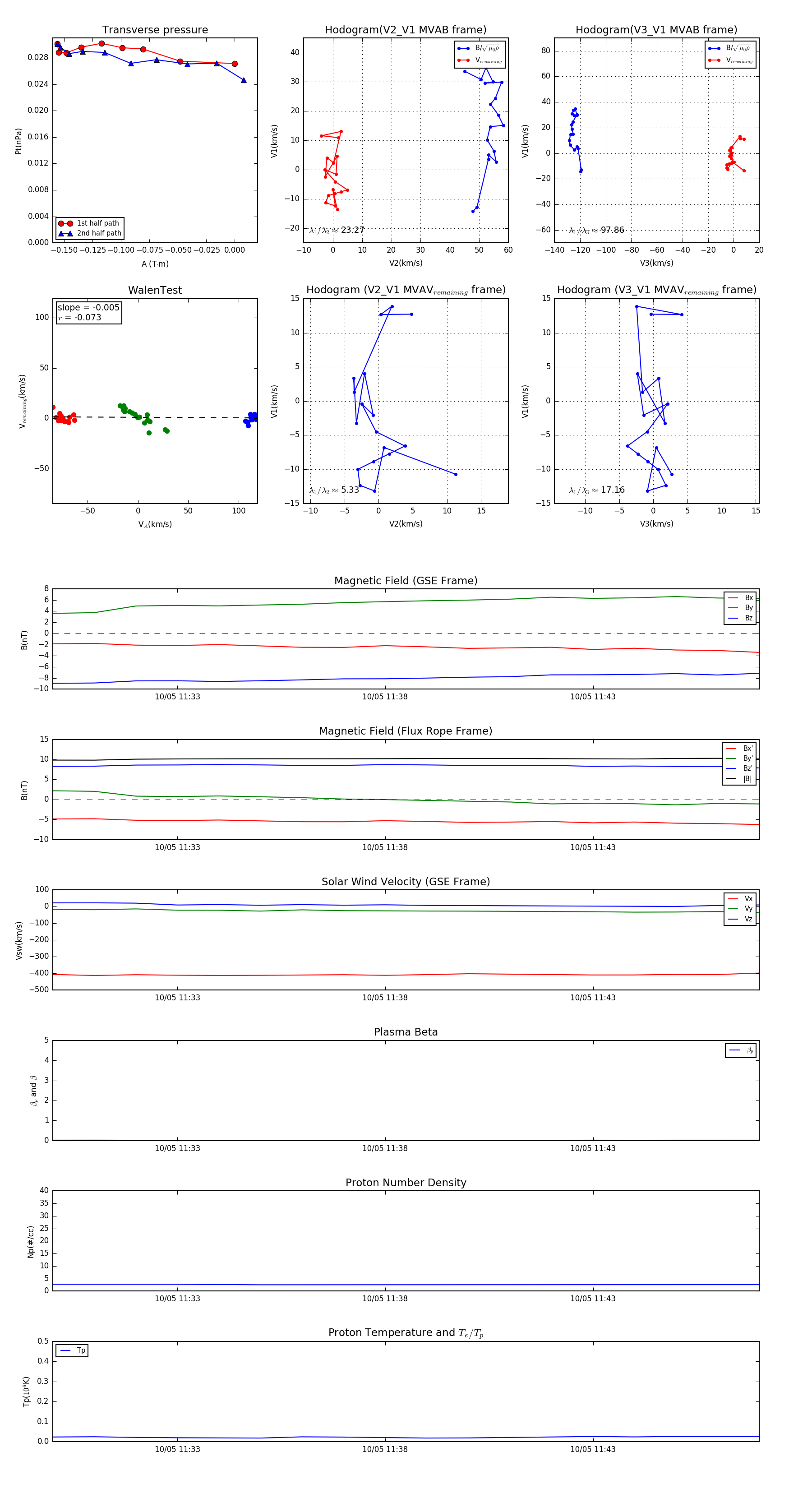Click the 'Vremaining(km/s)' y-axis label
Viewport: 812px width, 1489px height.
22,401
